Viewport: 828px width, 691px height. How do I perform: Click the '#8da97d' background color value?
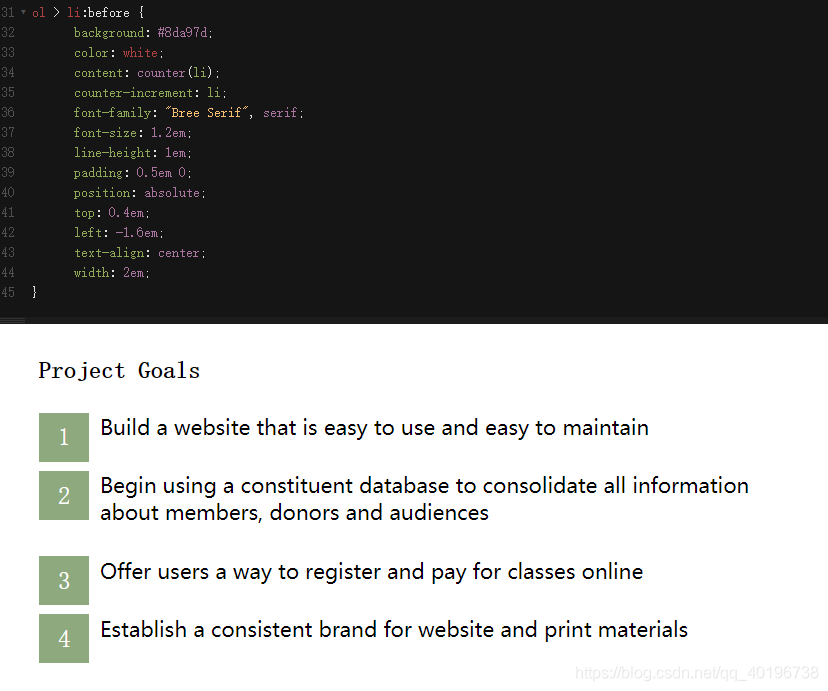pos(183,33)
